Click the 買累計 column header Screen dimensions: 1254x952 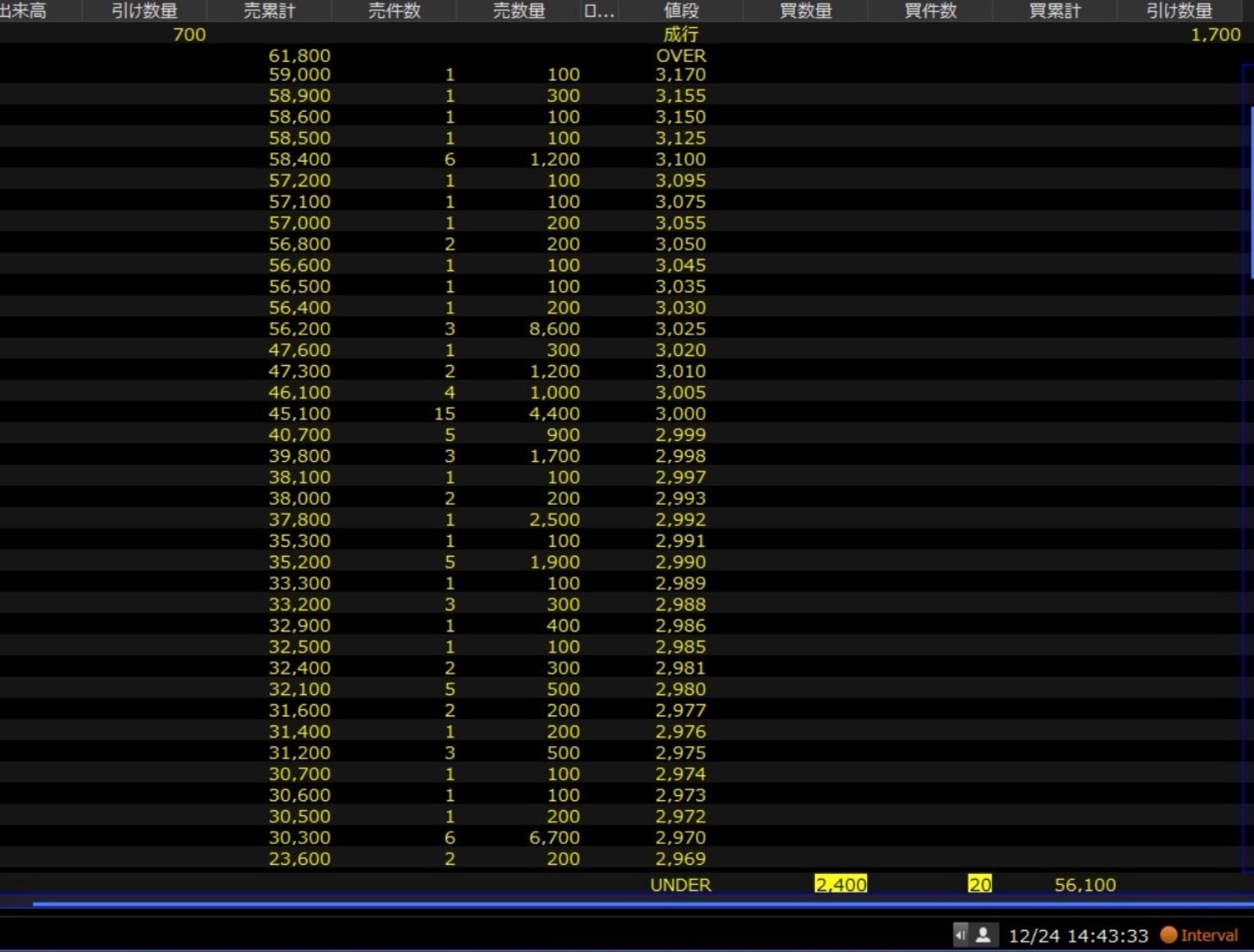click(1054, 11)
